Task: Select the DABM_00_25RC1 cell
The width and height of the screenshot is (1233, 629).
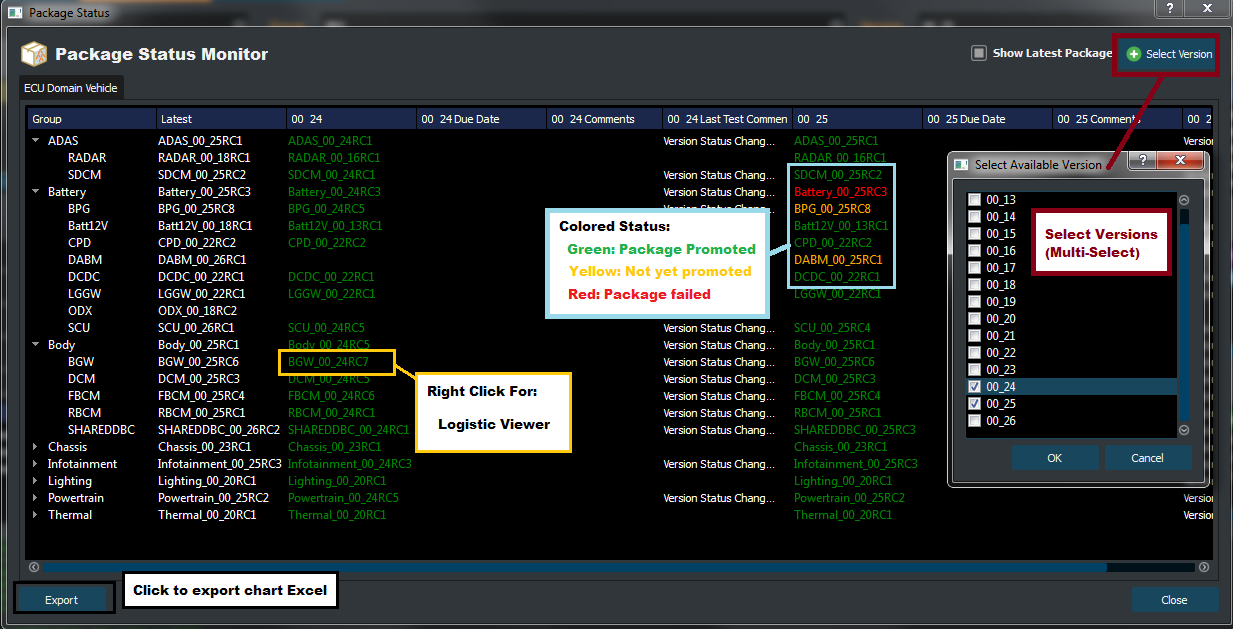Action: pyautogui.click(x=838, y=260)
